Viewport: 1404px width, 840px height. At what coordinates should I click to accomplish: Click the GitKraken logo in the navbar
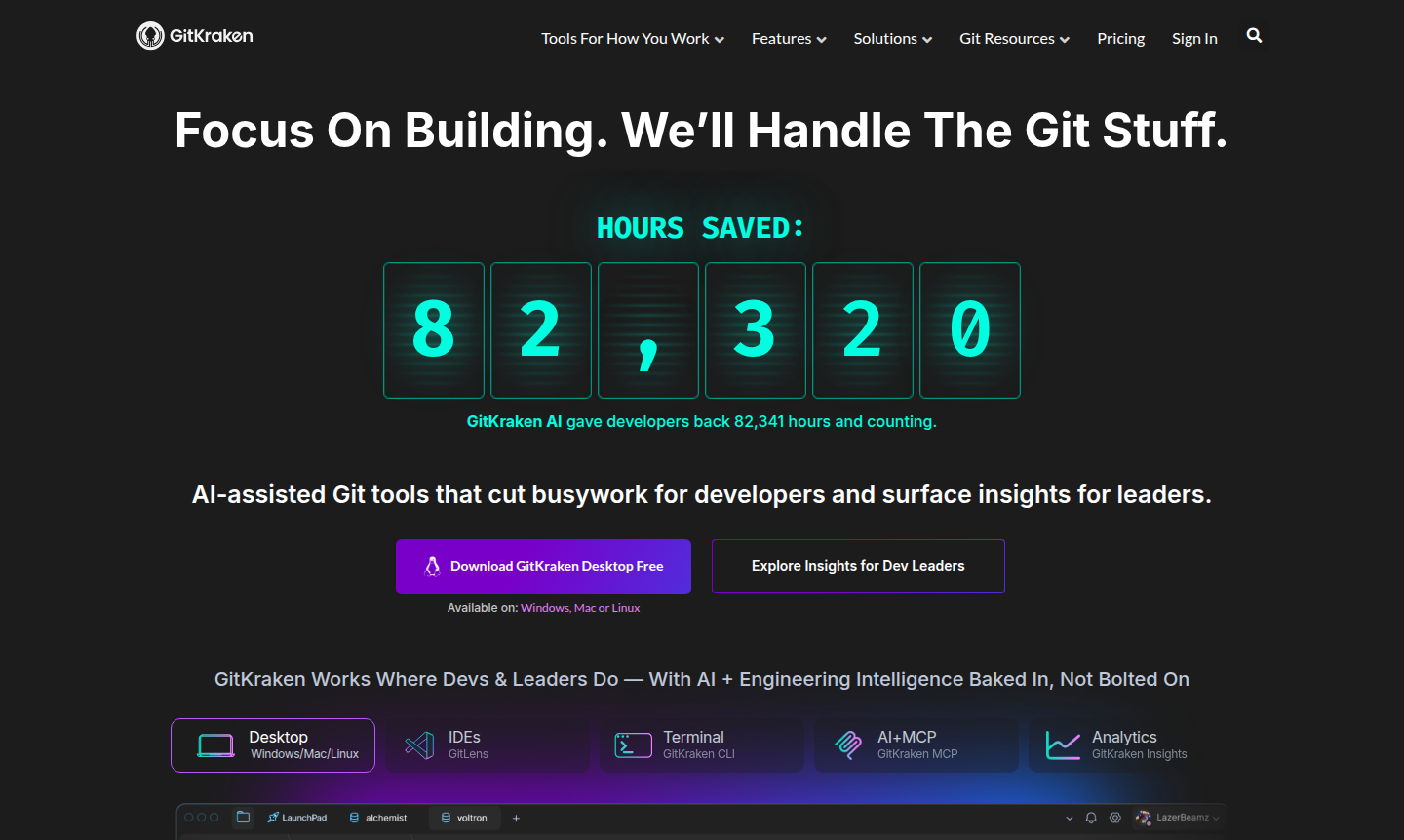194,36
